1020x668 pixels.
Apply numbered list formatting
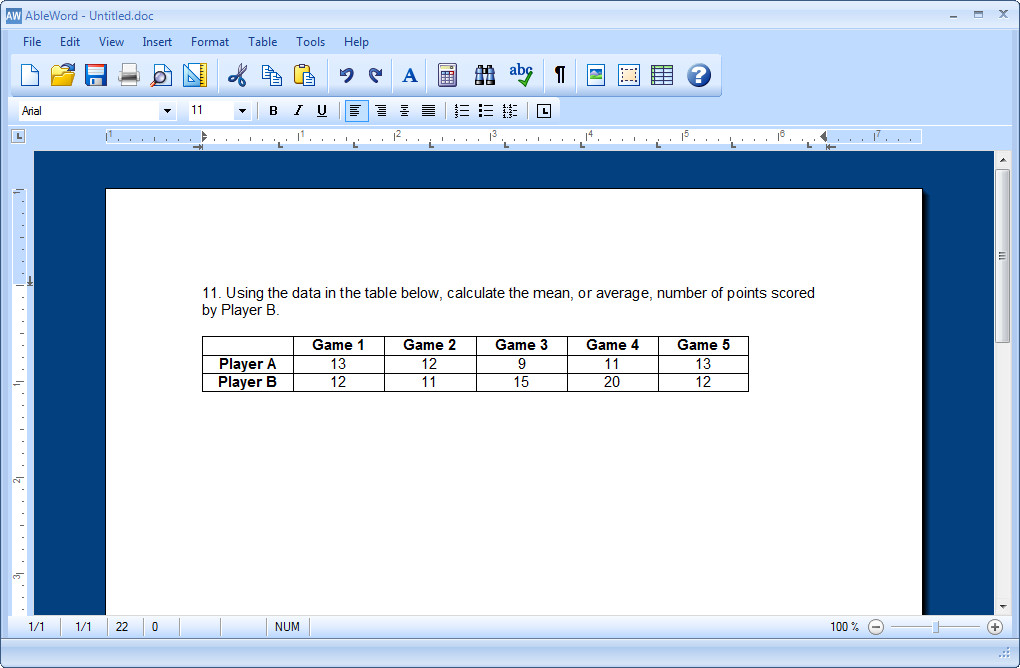tap(462, 111)
